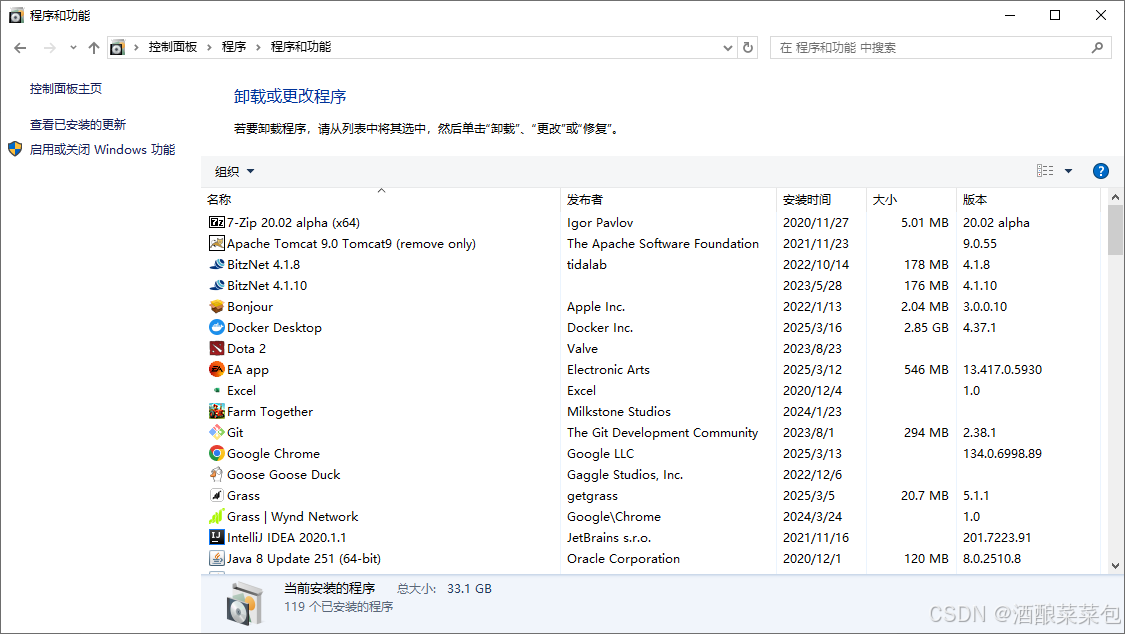This screenshot has width=1125, height=634.
Task: Click the 程序和功能 breadcrumb segment
Action: coord(301,47)
